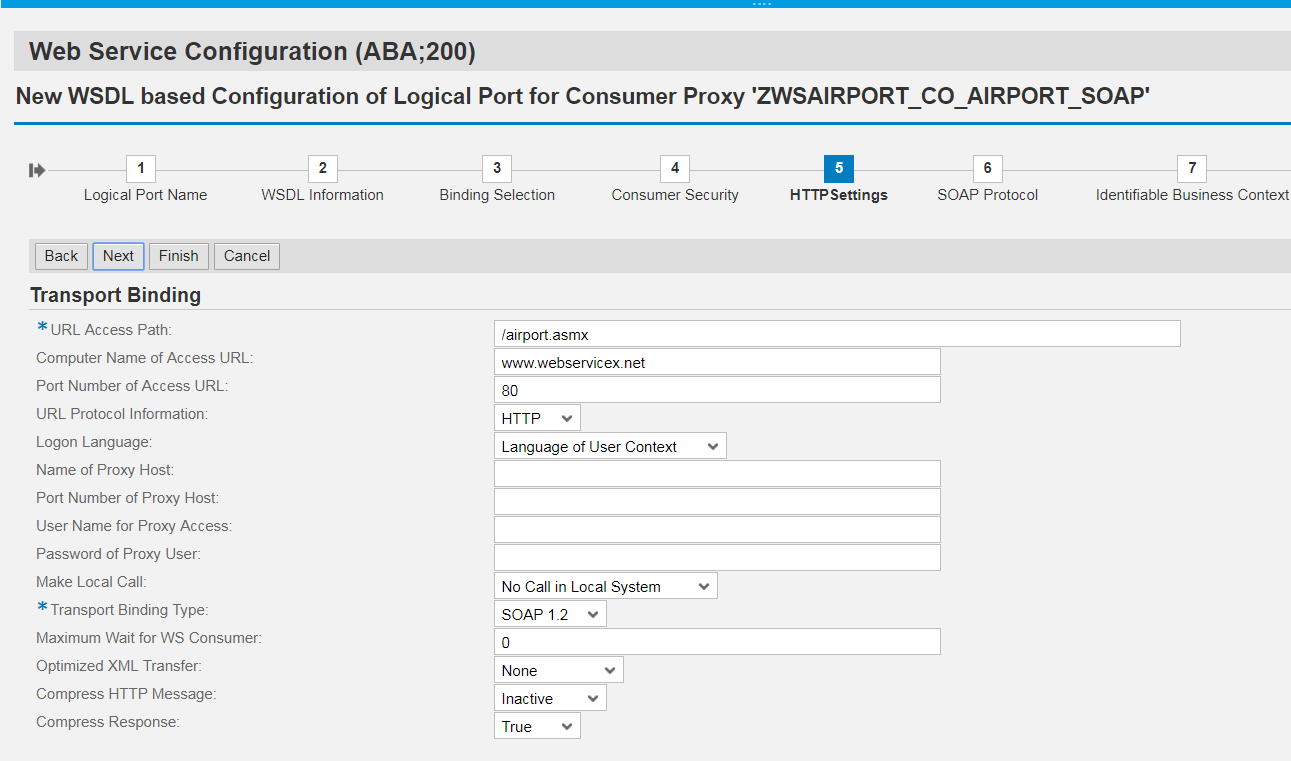Image resolution: width=1291 pixels, height=761 pixels.
Task: Click Finish to complete the configuration
Action: pos(178,256)
